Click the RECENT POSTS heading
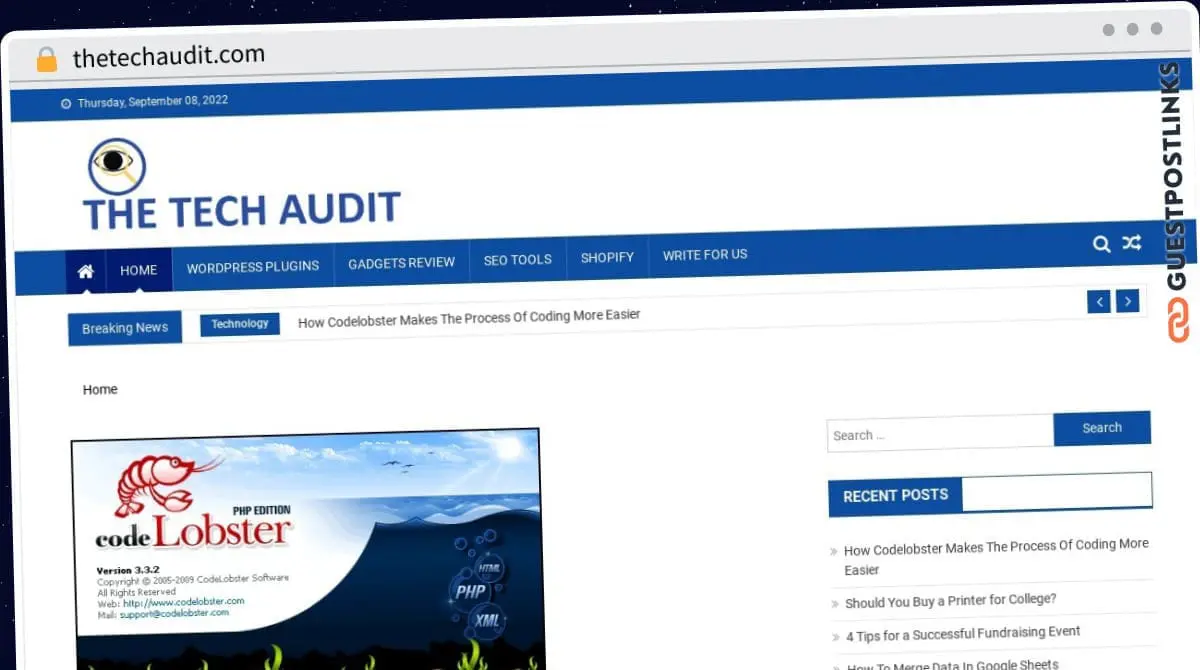 (895, 496)
